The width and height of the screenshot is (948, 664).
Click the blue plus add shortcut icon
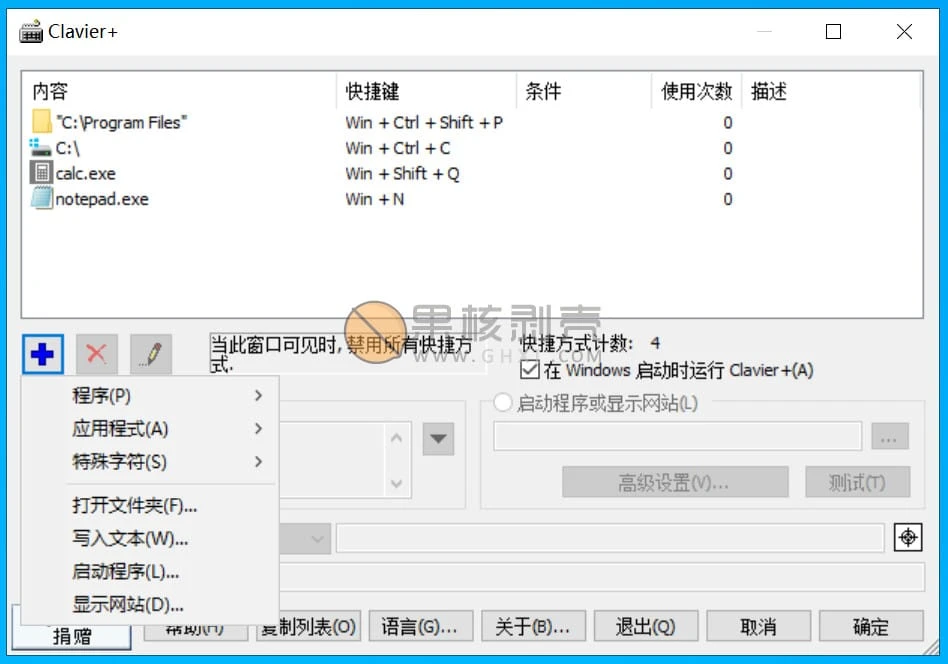[x=42, y=354]
